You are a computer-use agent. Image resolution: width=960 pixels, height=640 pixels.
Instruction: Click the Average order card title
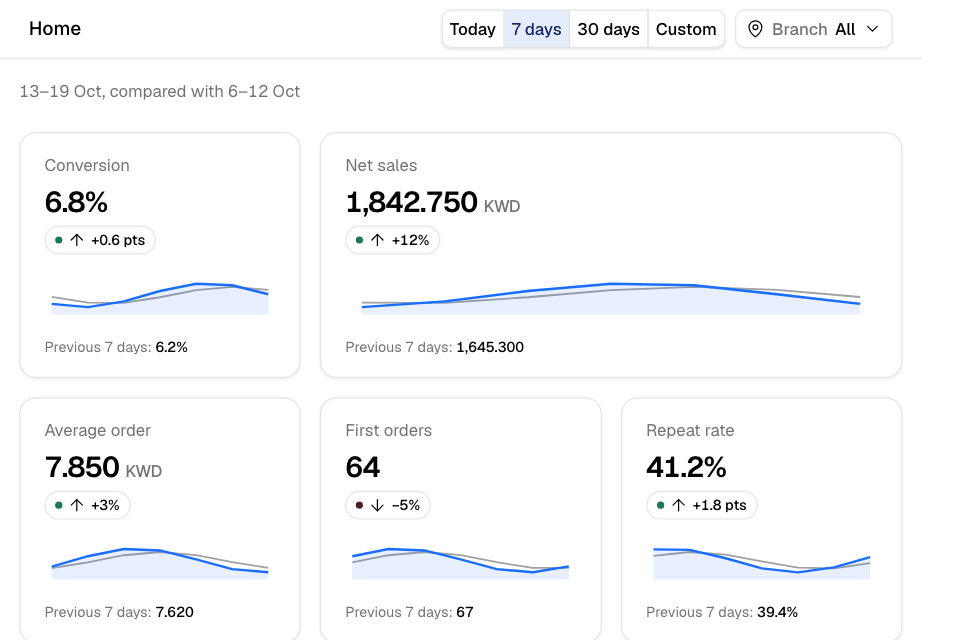tap(98, 431)
